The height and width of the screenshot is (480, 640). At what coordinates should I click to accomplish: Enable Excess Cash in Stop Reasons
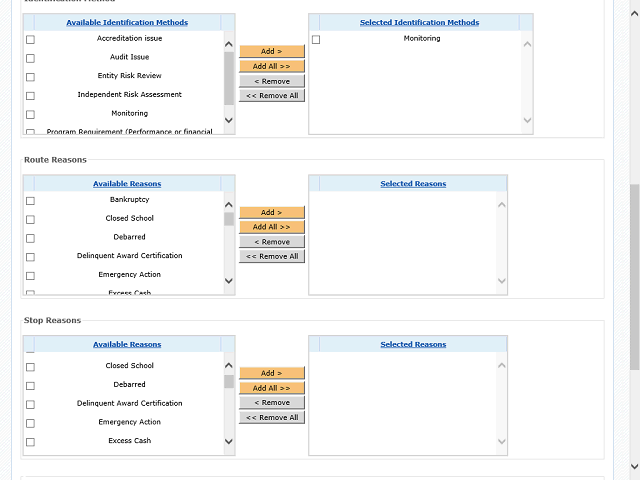point(30,442)
